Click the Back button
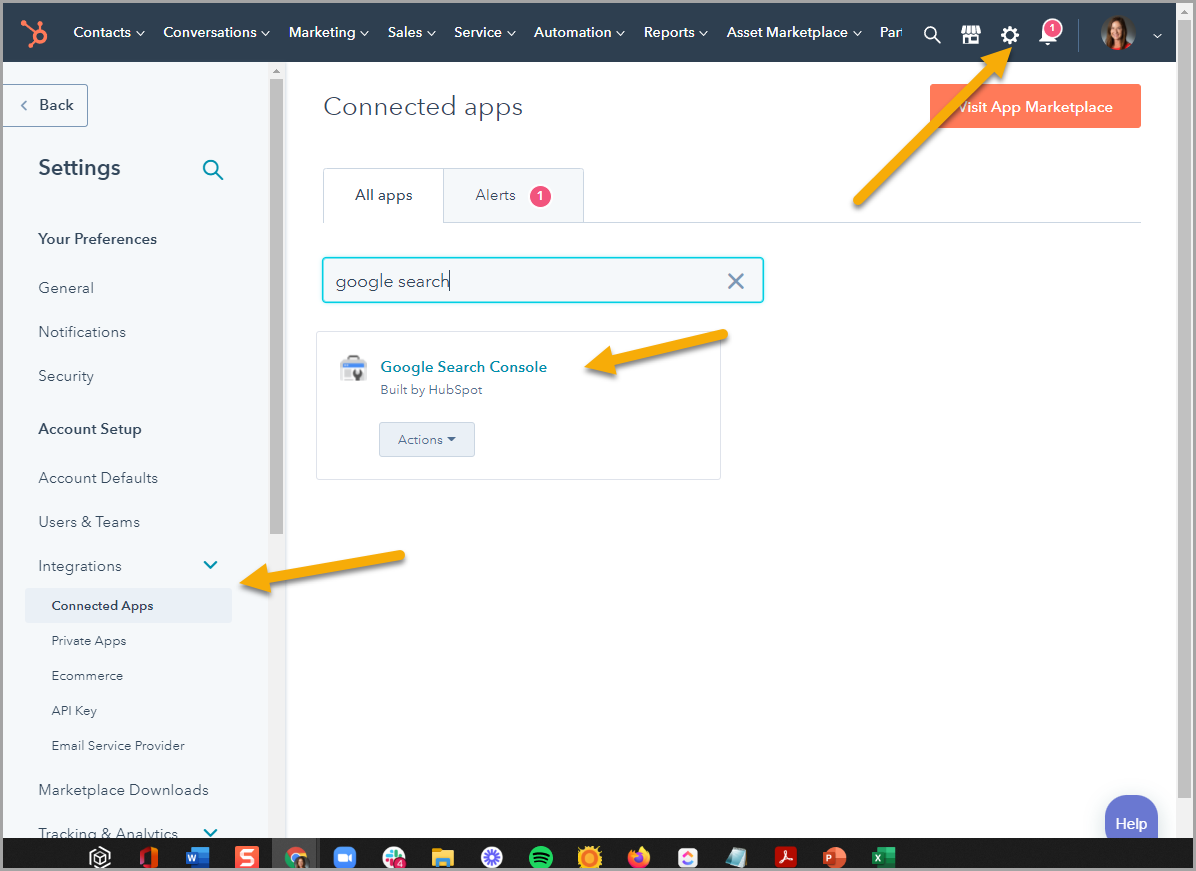The width and height of the screenshot is (1196, 871). tap(46, 105)
